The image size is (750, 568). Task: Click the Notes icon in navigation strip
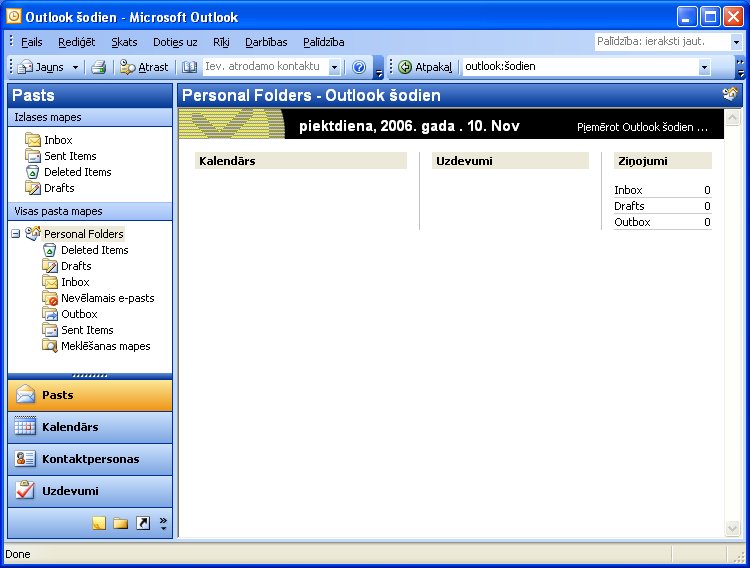pyautogui.click(x=99, y=523)
